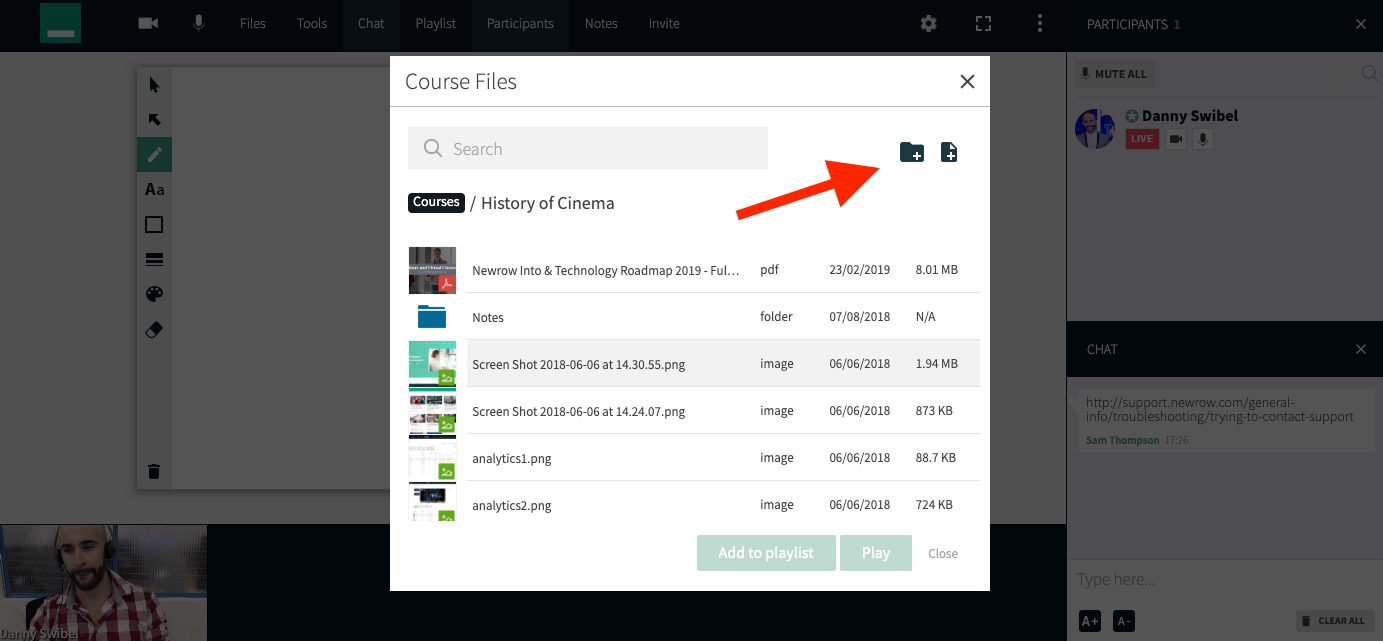The image size is (1383, 641).
Task: Open the support.newrow.com chat link
Action: click(1219, 409)
